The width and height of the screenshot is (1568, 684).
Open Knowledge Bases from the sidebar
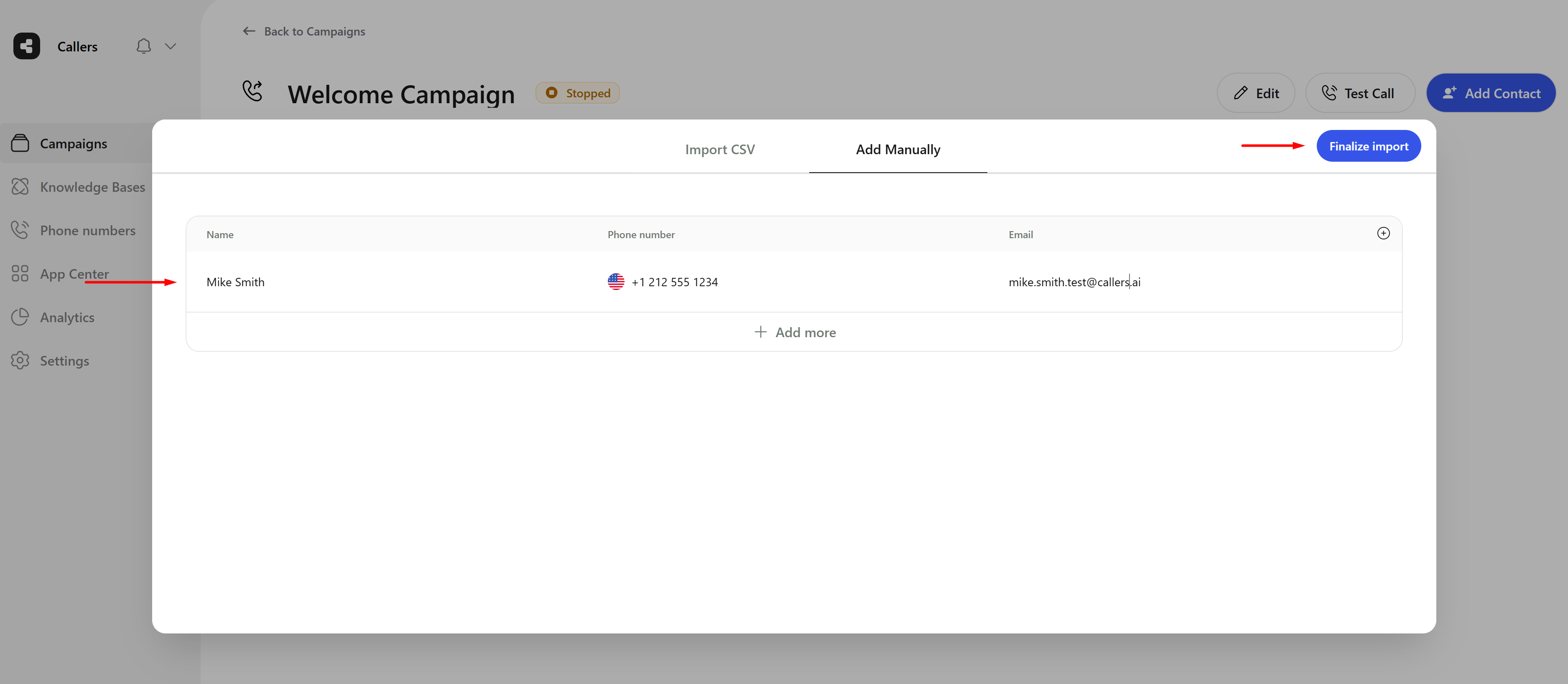pos(92,187)
